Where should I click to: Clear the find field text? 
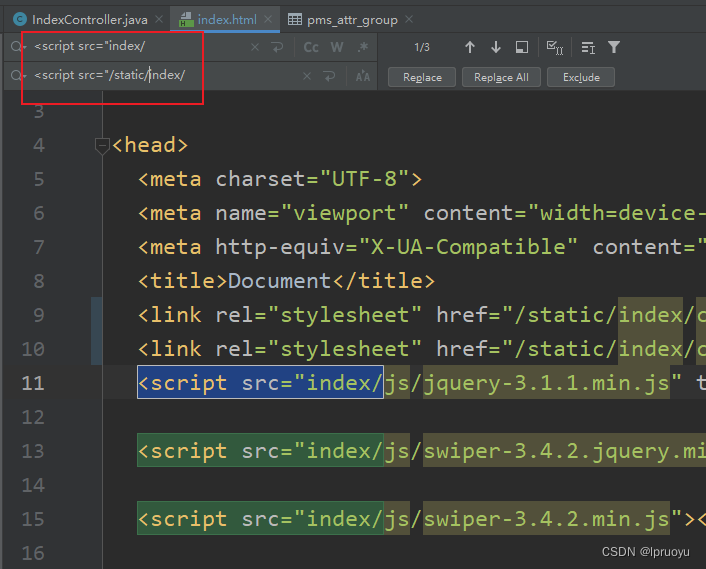pyautogui.click(x=255, y=47)
